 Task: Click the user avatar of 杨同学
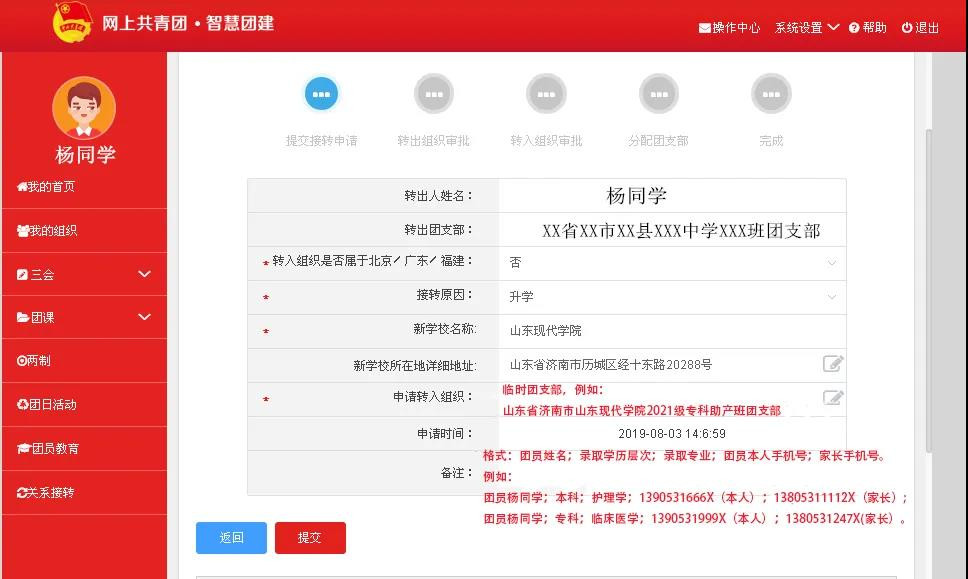pos(84,108)
